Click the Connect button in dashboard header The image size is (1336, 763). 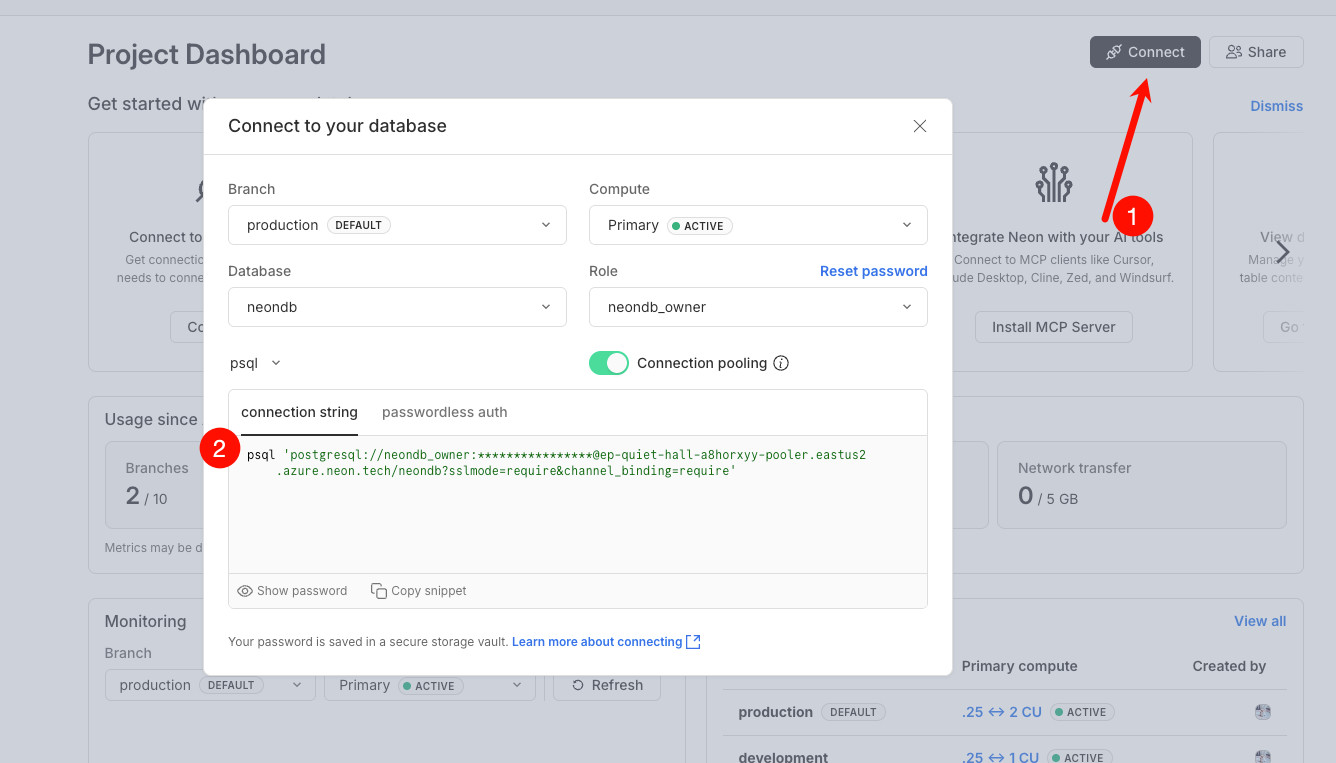[1145, 52]
